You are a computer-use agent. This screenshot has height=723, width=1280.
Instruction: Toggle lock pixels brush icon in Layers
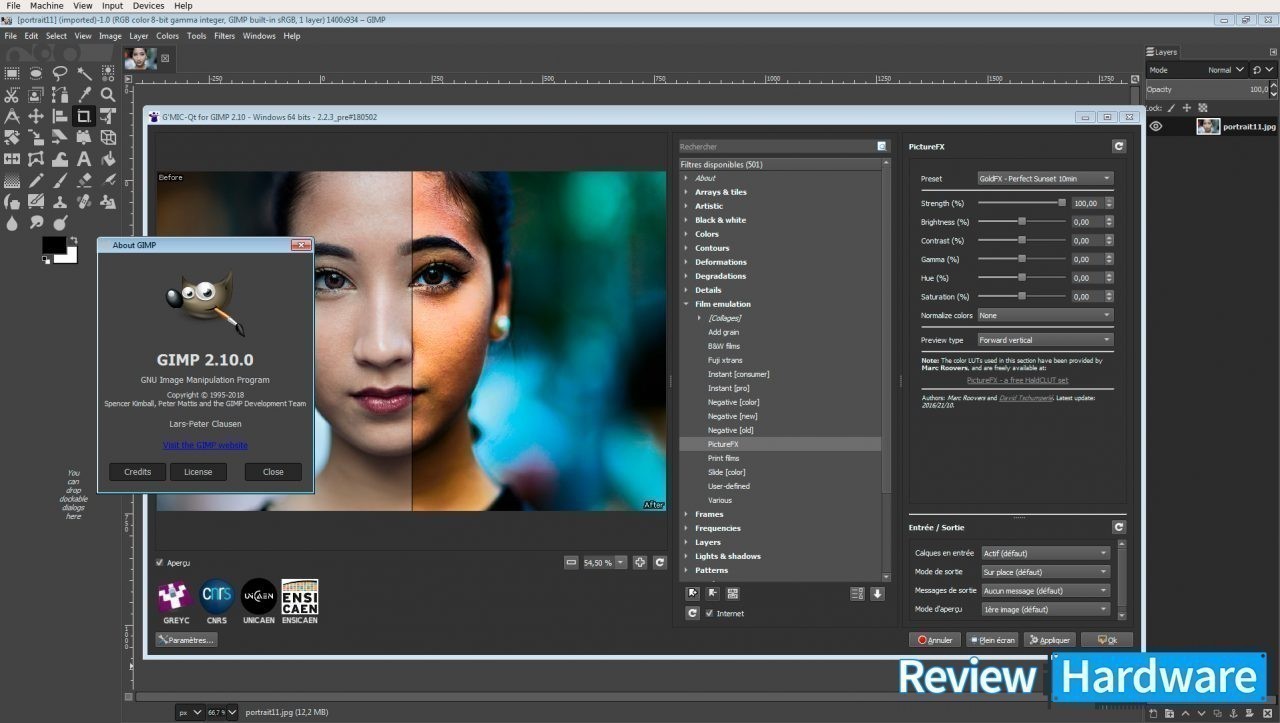tap(1171, 107)
